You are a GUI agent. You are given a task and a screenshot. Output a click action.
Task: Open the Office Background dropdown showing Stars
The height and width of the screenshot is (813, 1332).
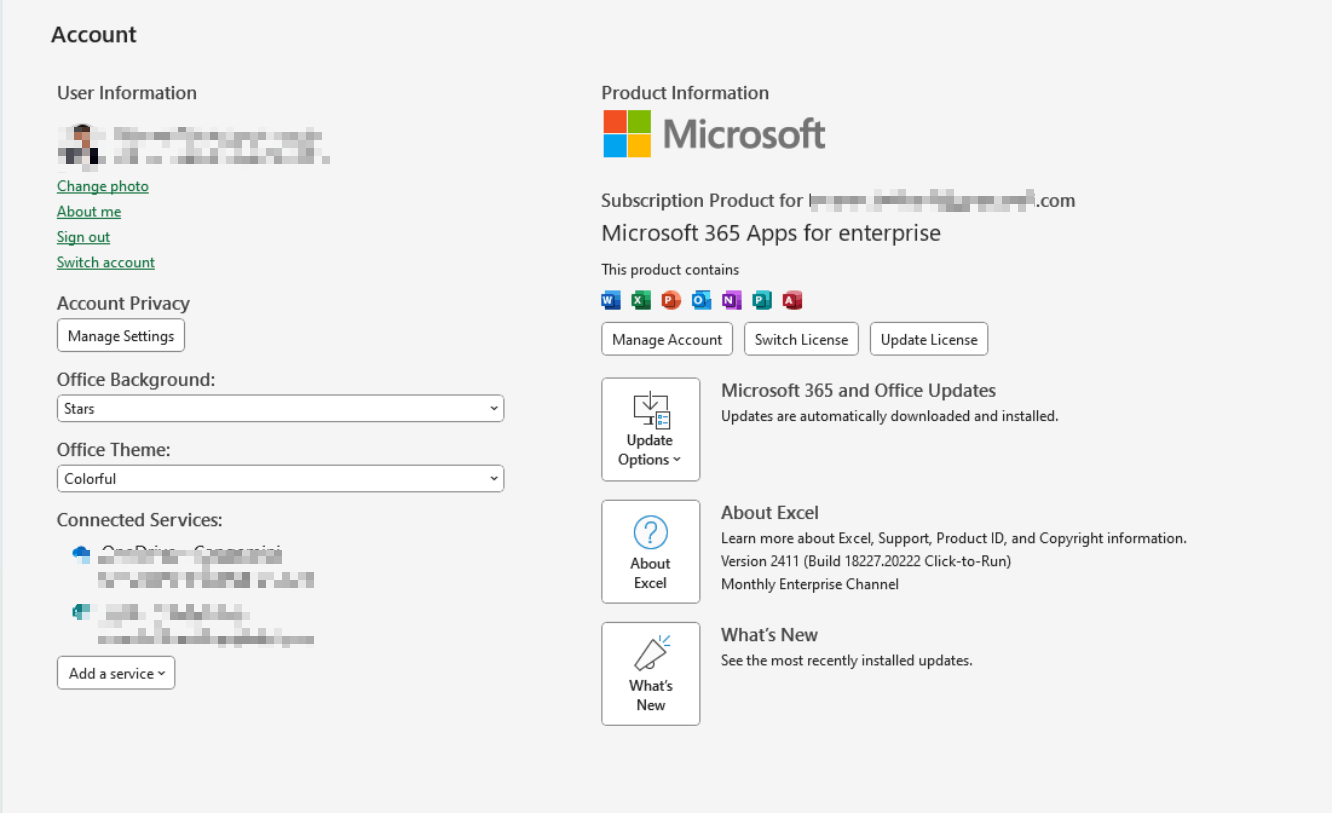[280, 409]
